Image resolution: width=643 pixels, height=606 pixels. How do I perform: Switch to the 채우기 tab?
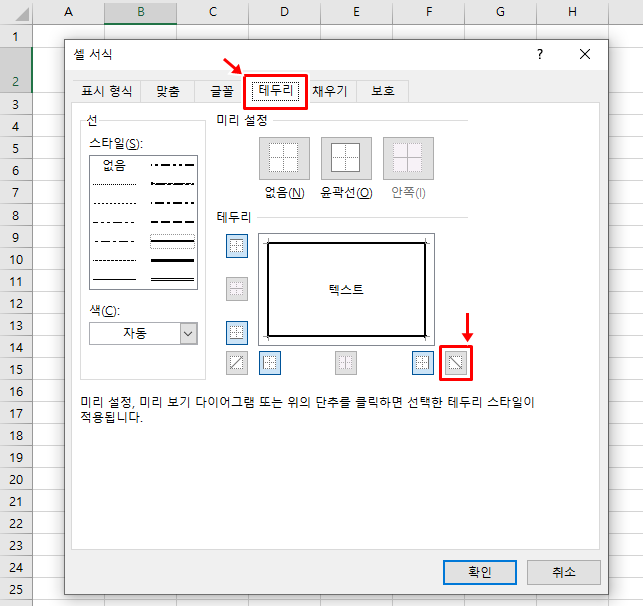(330, 91)
